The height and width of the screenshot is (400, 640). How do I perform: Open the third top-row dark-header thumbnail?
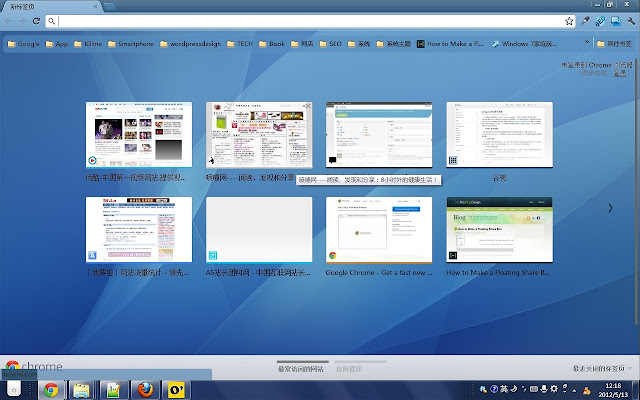379,134
